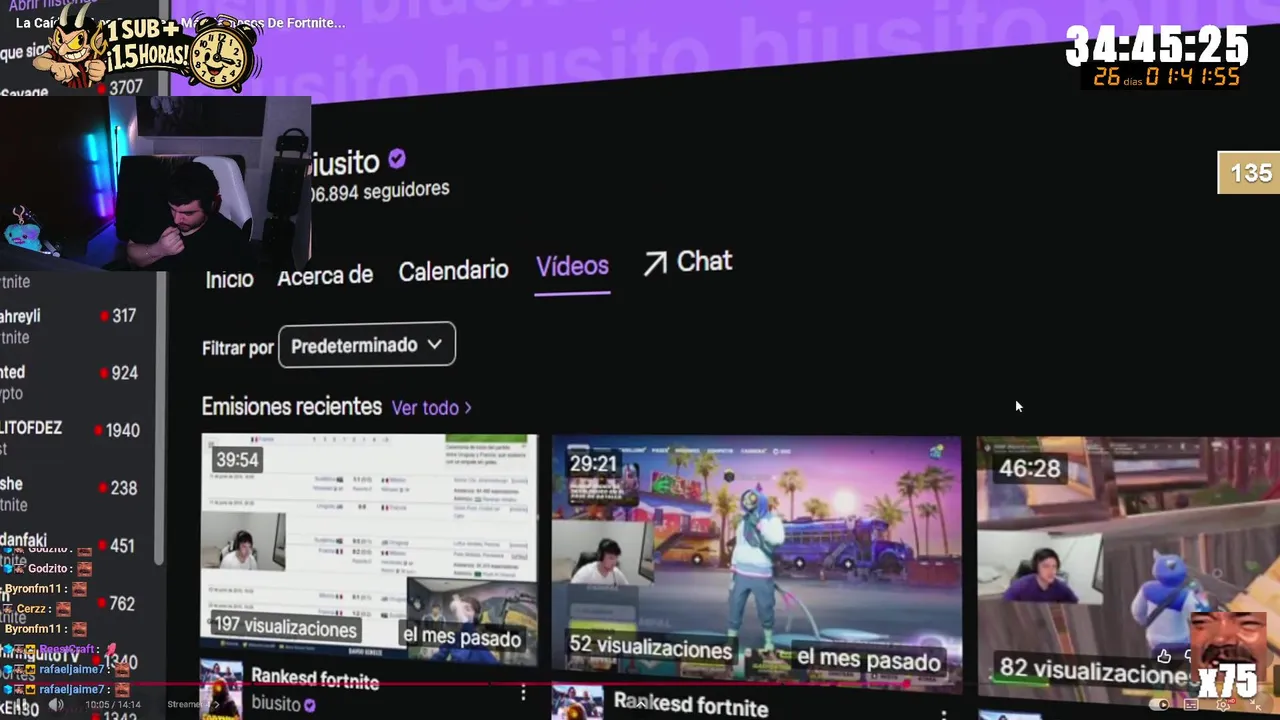Click 'Rankesd fortnite' title under the 29:21 video

690,704
